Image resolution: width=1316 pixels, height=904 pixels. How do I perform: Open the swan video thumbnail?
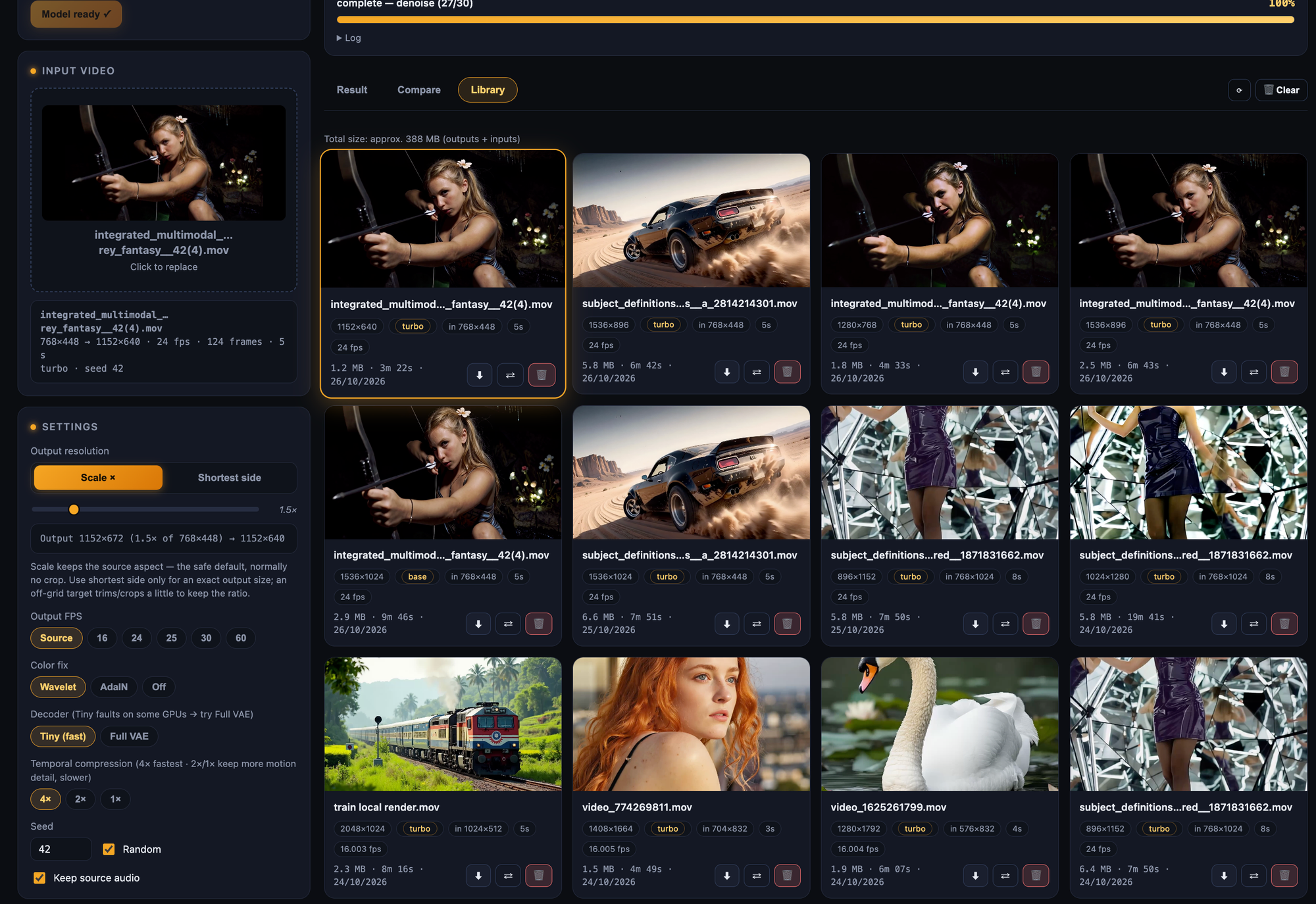(940, 724)
